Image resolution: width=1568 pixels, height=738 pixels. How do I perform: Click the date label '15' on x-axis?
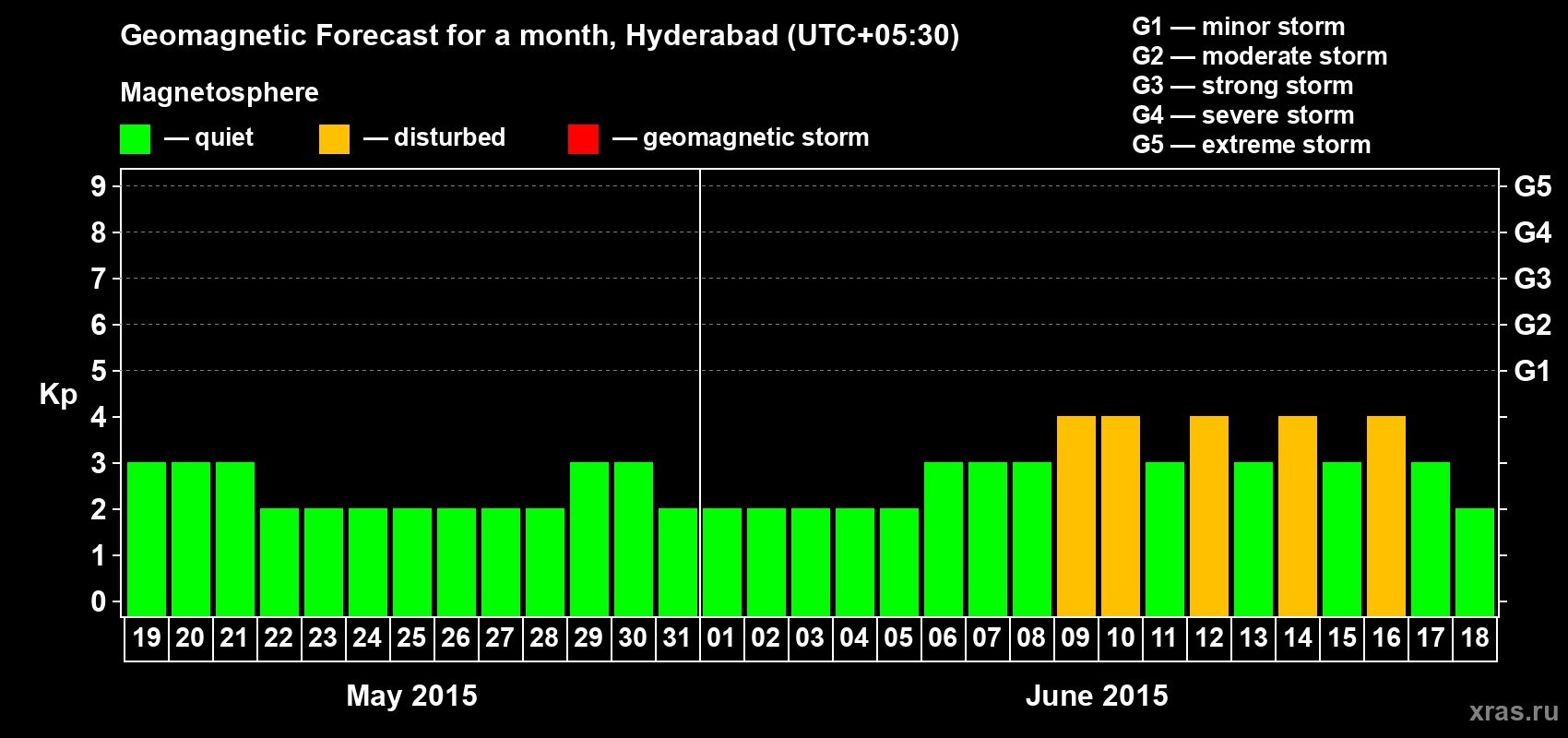(x=1342, y=638)
